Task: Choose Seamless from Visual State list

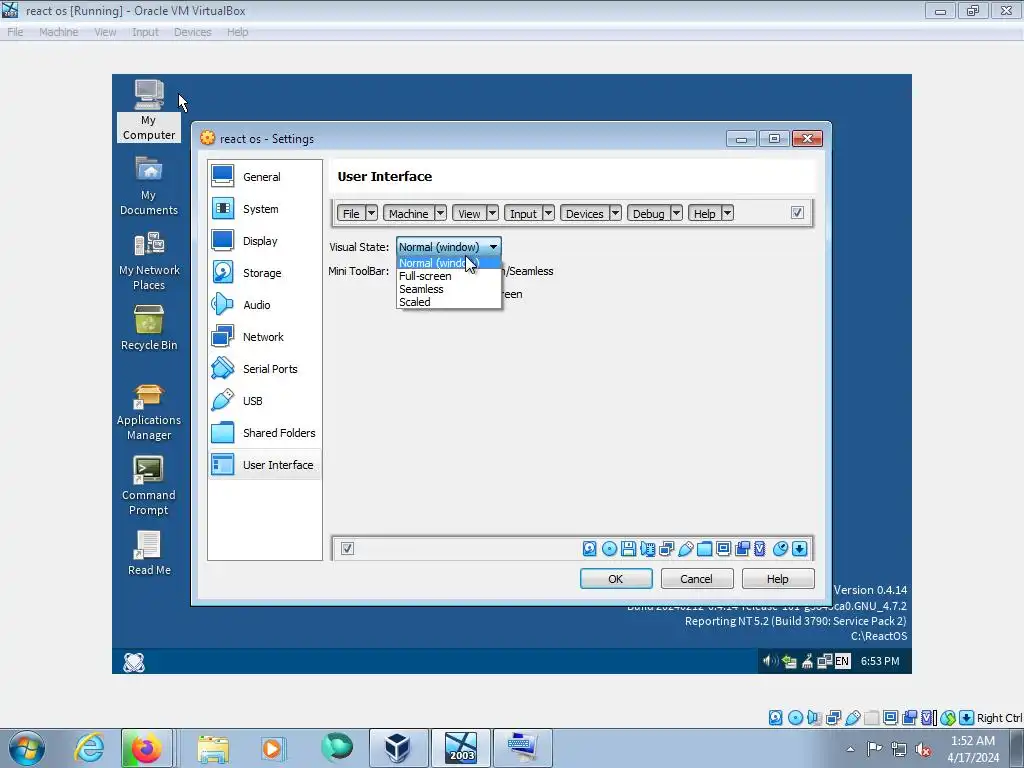Action: (x=449, y=289)
